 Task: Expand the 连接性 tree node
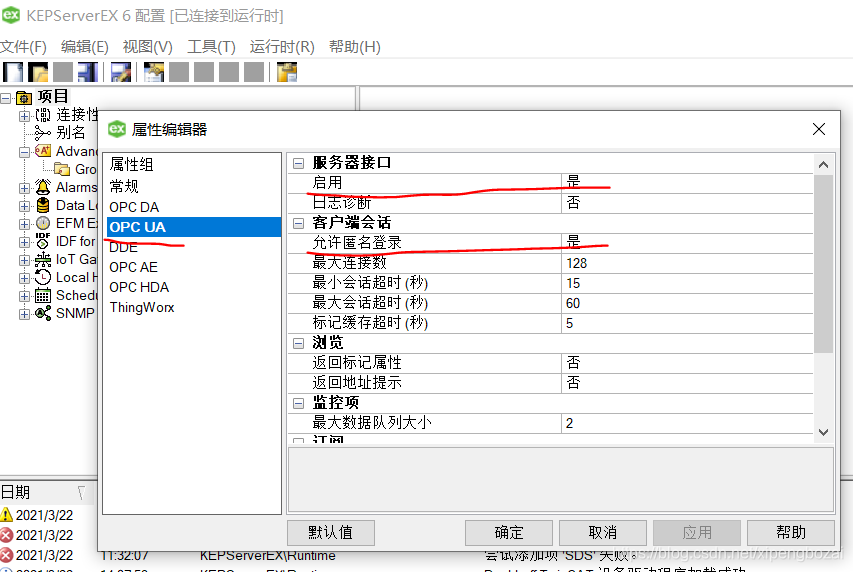[x=24, y=116]
